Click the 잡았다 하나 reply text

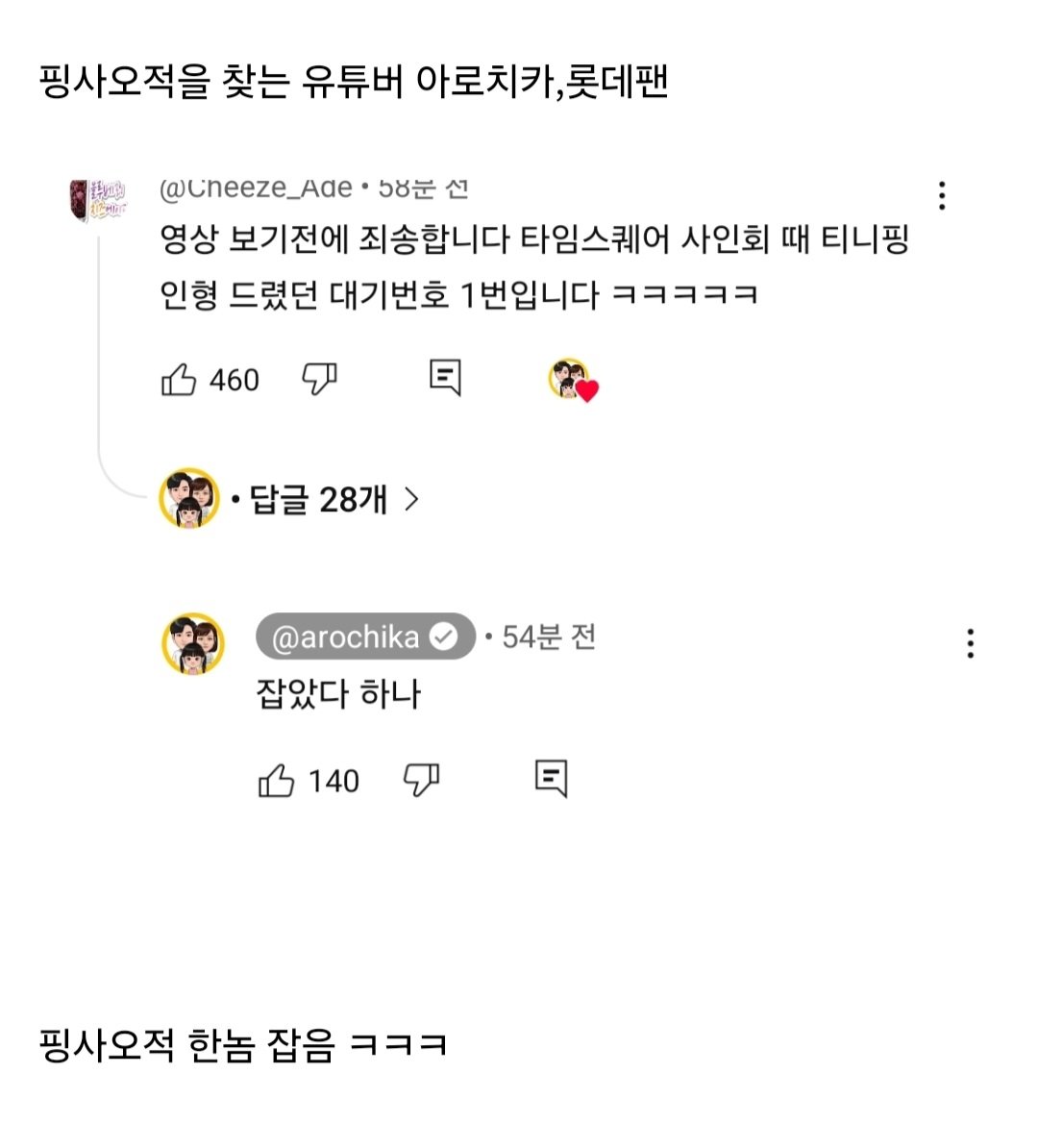338,693
